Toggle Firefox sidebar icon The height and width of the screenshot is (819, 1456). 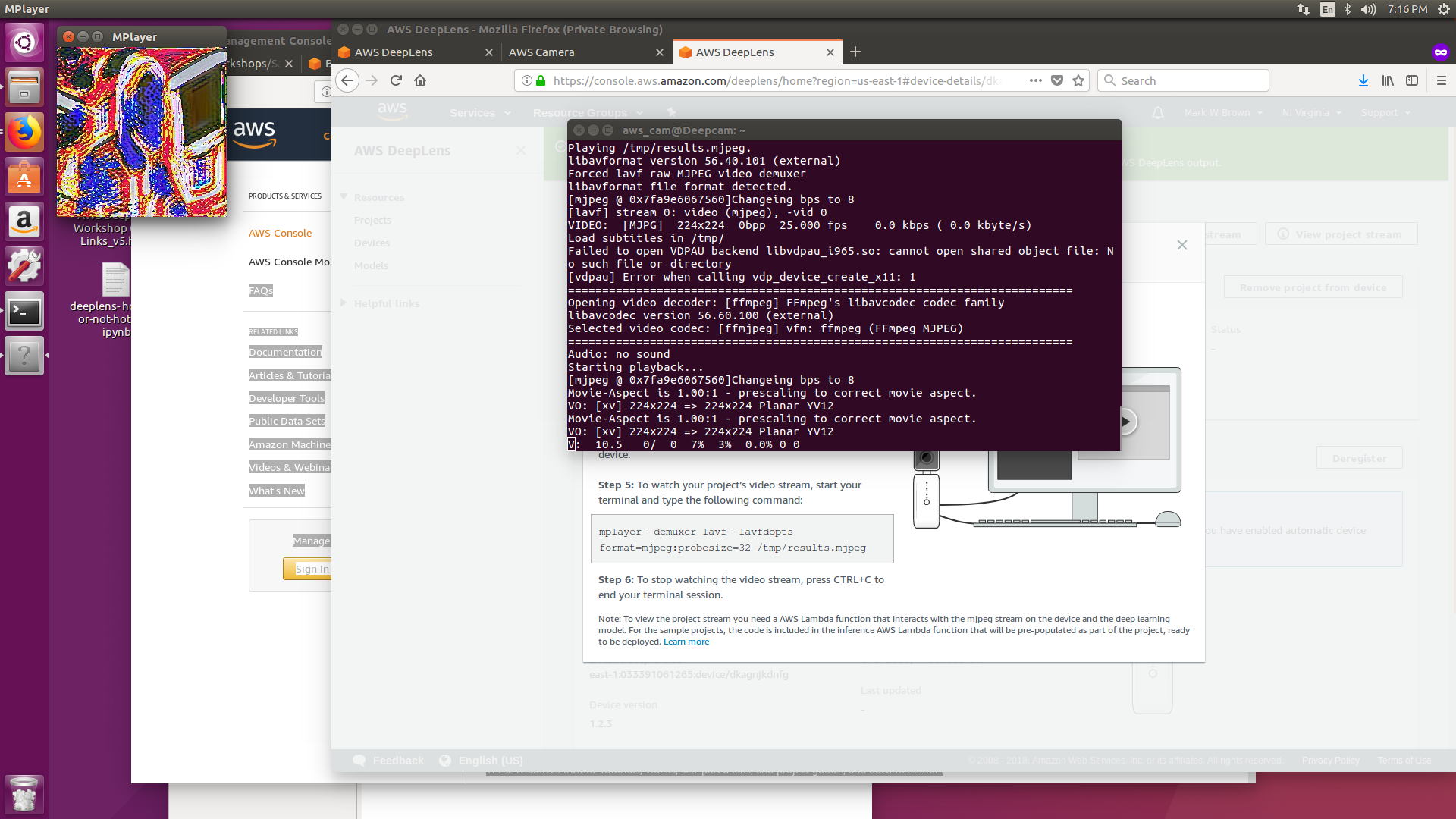click(x=1412, y=80)
